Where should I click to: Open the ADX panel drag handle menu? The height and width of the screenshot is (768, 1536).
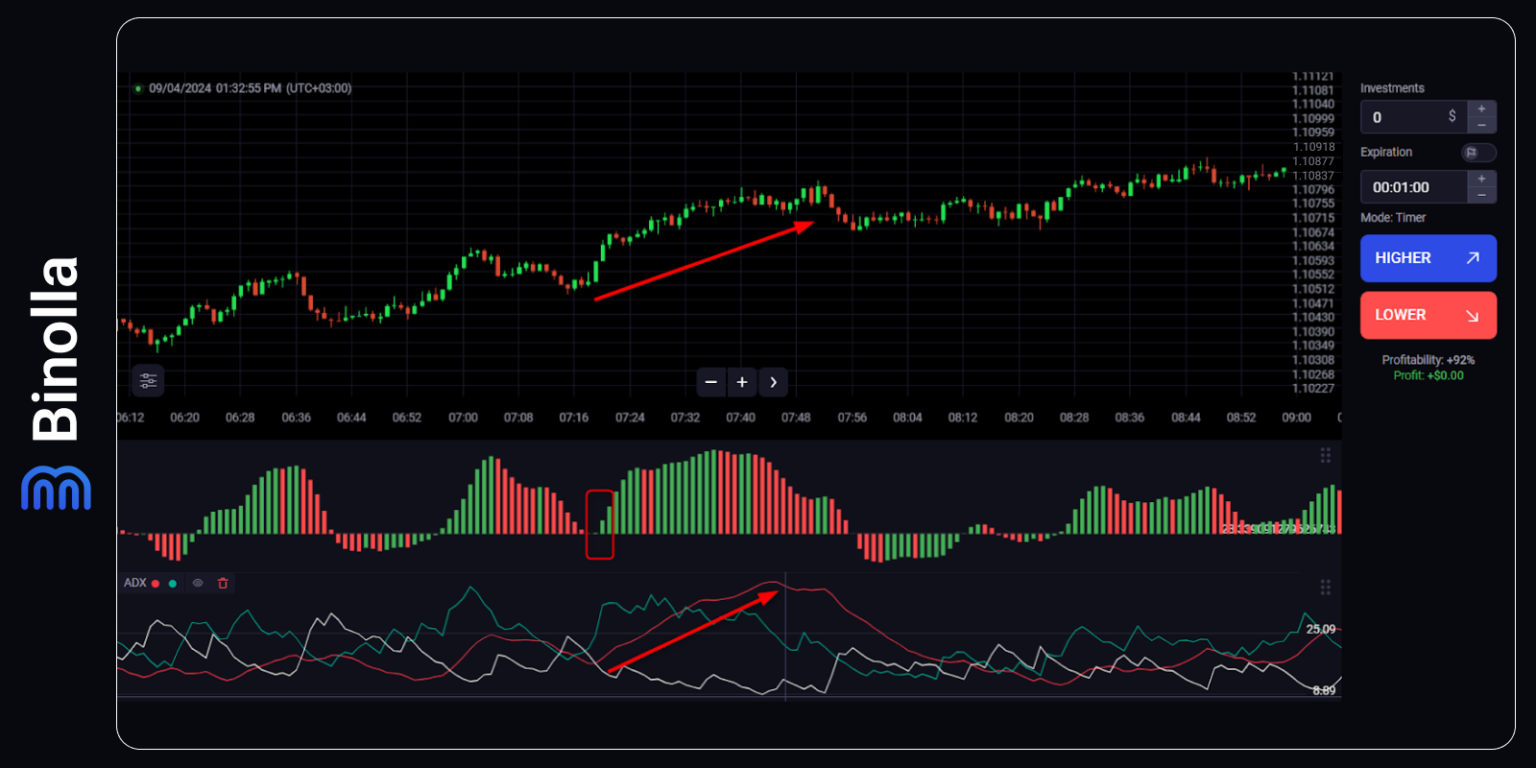[1326, 587]
